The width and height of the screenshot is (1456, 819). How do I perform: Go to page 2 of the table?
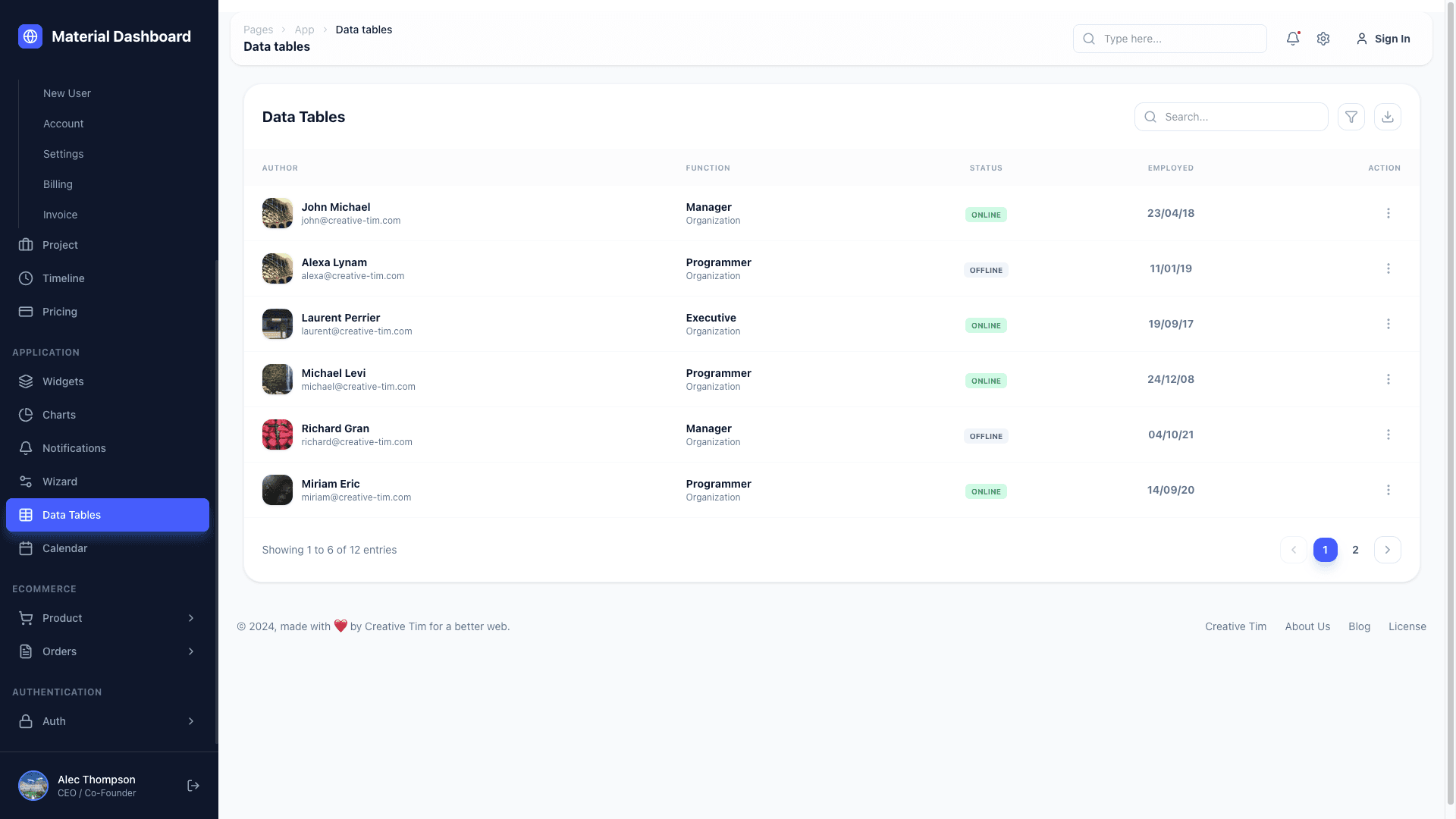1356,550
